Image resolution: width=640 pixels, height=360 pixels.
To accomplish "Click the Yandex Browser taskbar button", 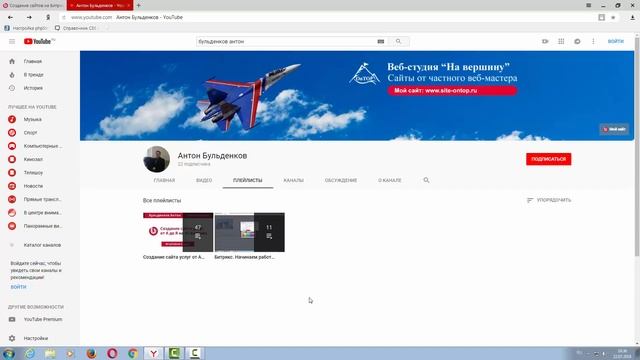I will [x=153, y=353].
